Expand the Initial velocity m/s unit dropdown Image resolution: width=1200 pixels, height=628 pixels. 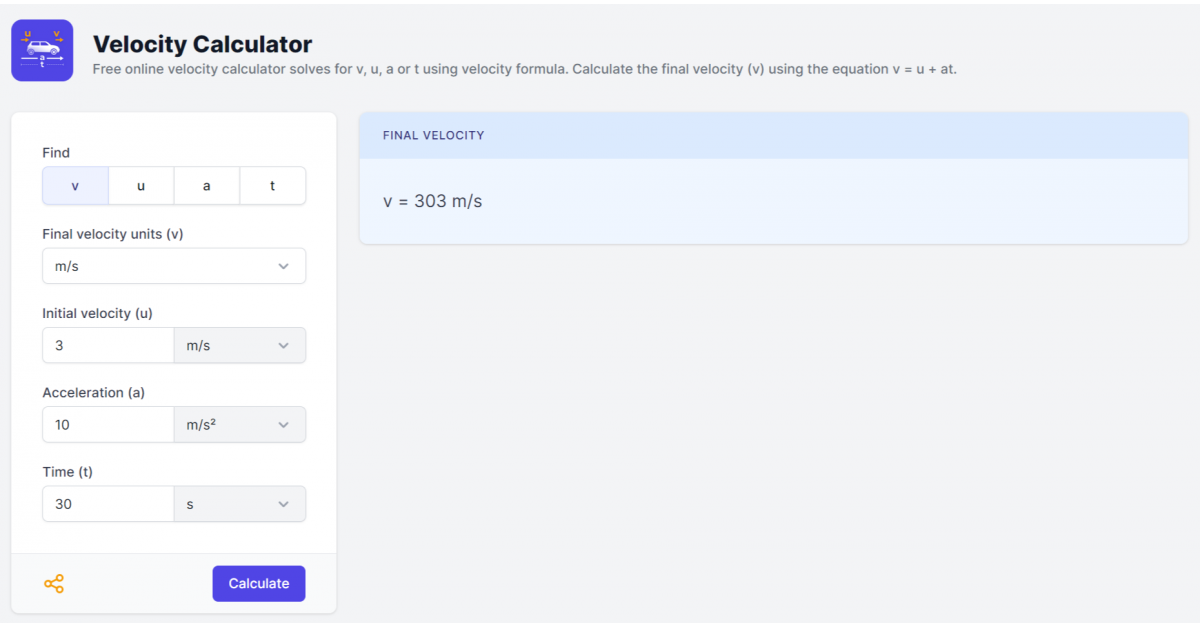coord(240,345)
